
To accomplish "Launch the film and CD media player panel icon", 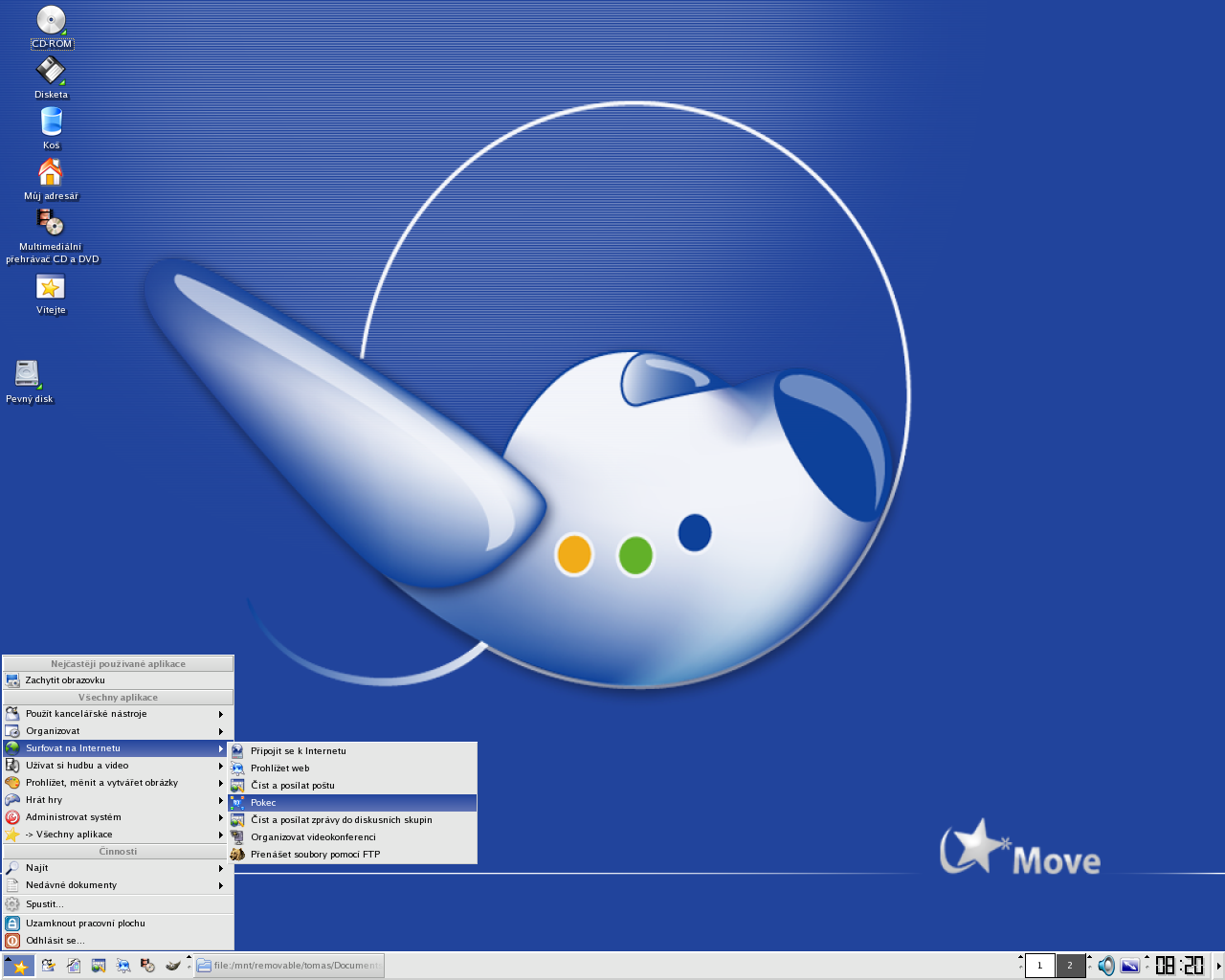I will [148, 966].
